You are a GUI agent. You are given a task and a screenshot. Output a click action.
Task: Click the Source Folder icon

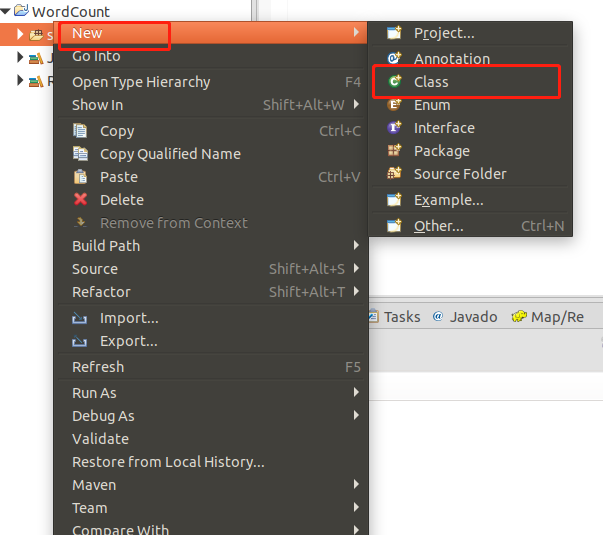pyautogui.click(x=394, y=173)
